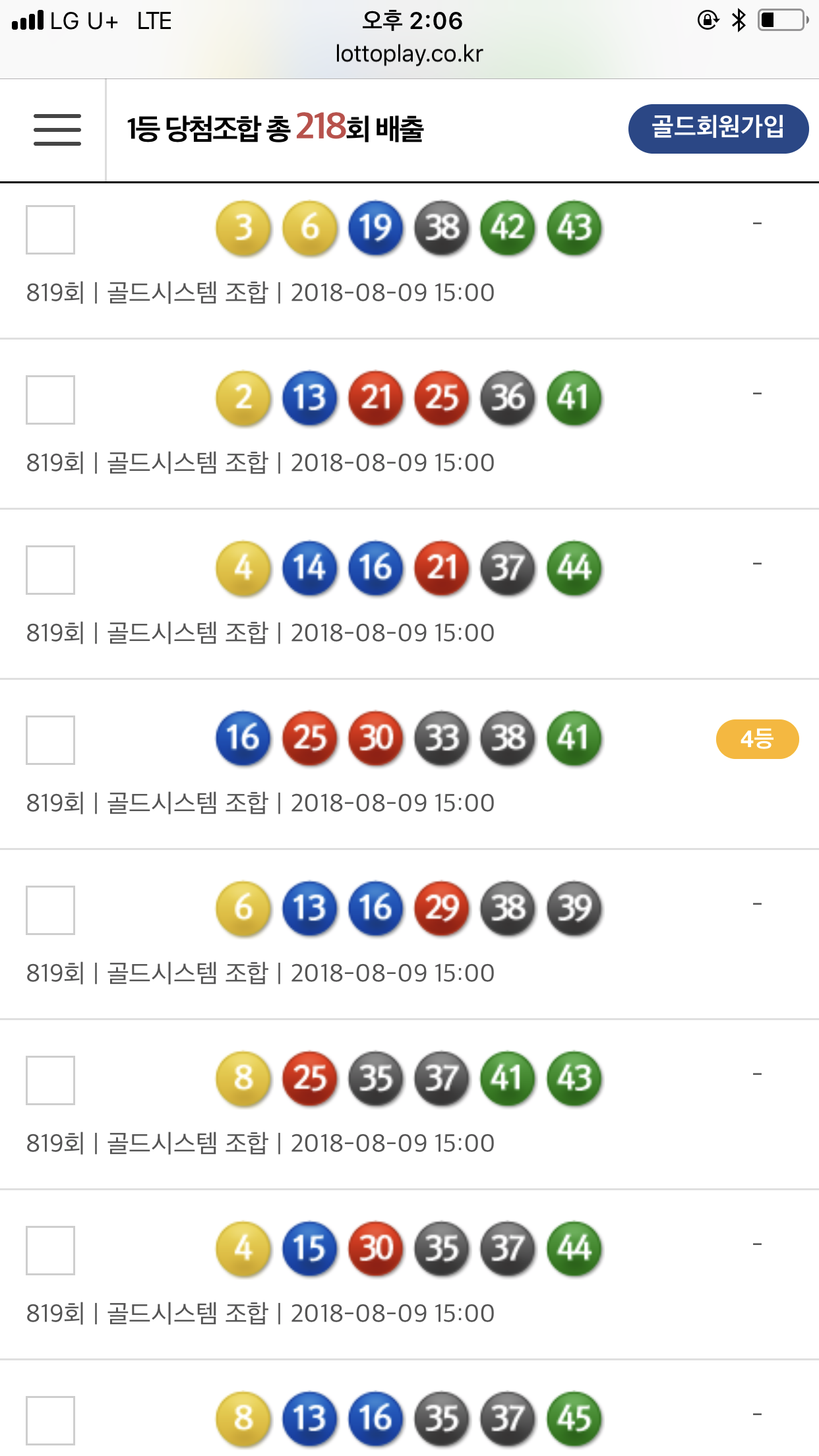Tap the blue number 14 ball

309,568
